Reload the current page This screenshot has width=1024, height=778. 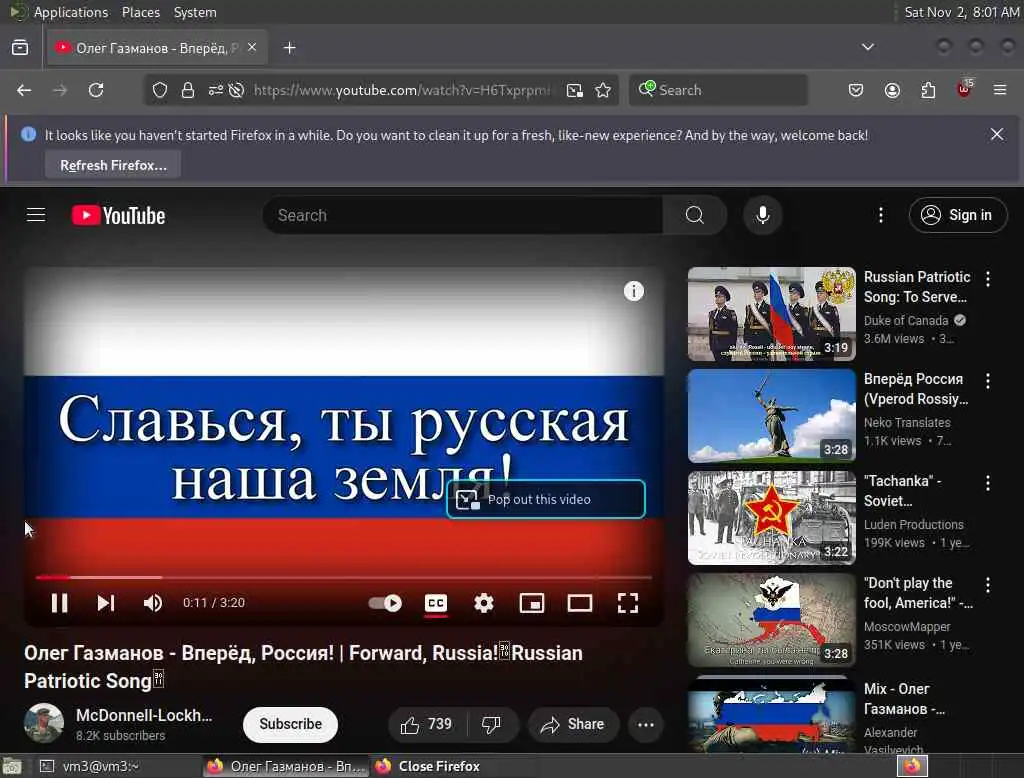point(96,90)
